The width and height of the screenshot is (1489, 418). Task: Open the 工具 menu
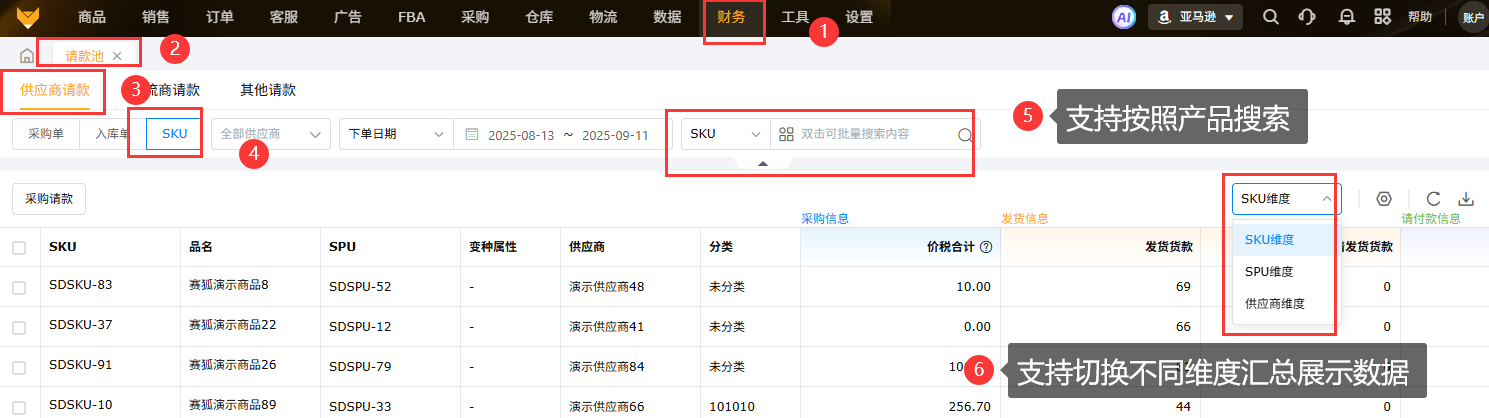click(x=795, y=17)
